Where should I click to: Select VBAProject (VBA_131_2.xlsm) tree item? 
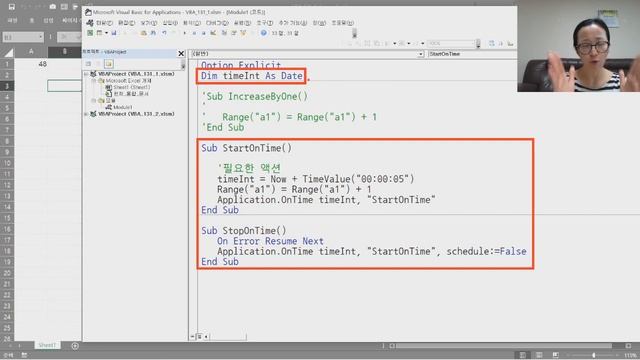pyautogui.click(x=136, y=114)
